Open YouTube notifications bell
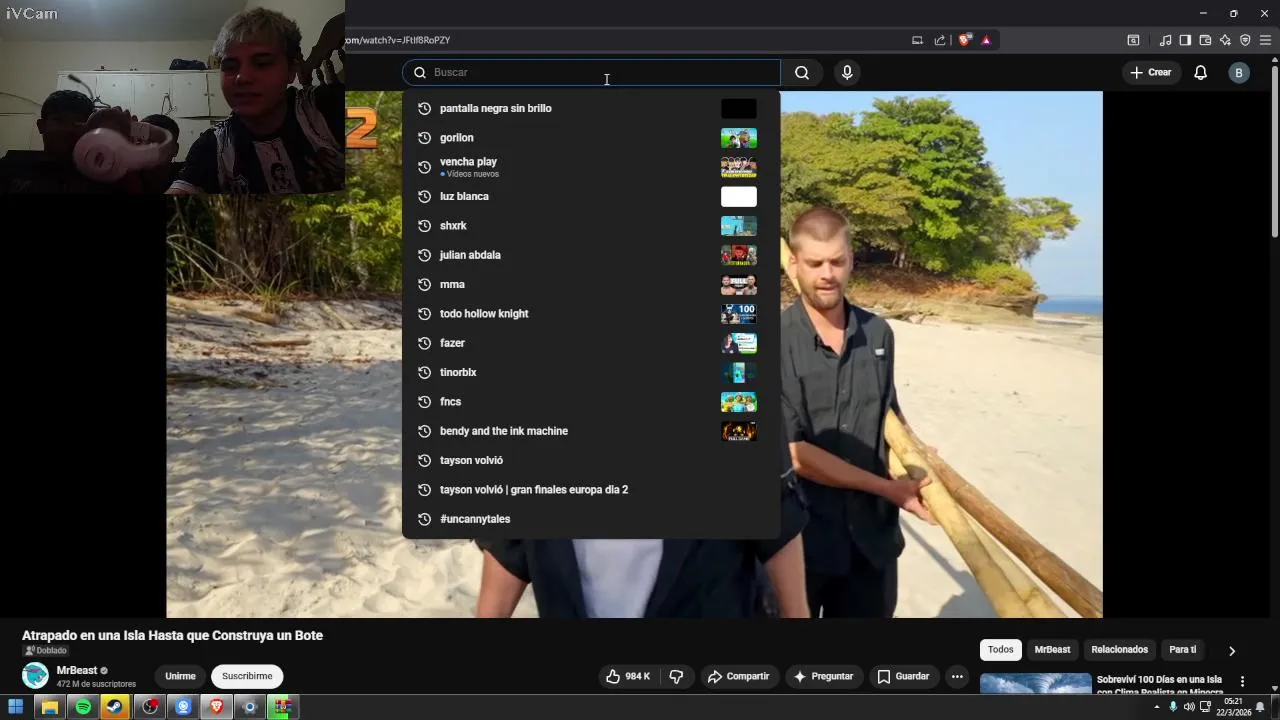The height and width of the screenshot is (720, 1280). coord(1200,72)
